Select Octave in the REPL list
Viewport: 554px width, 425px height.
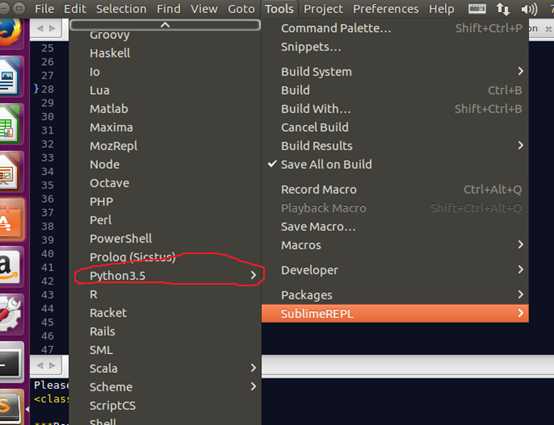165,183
